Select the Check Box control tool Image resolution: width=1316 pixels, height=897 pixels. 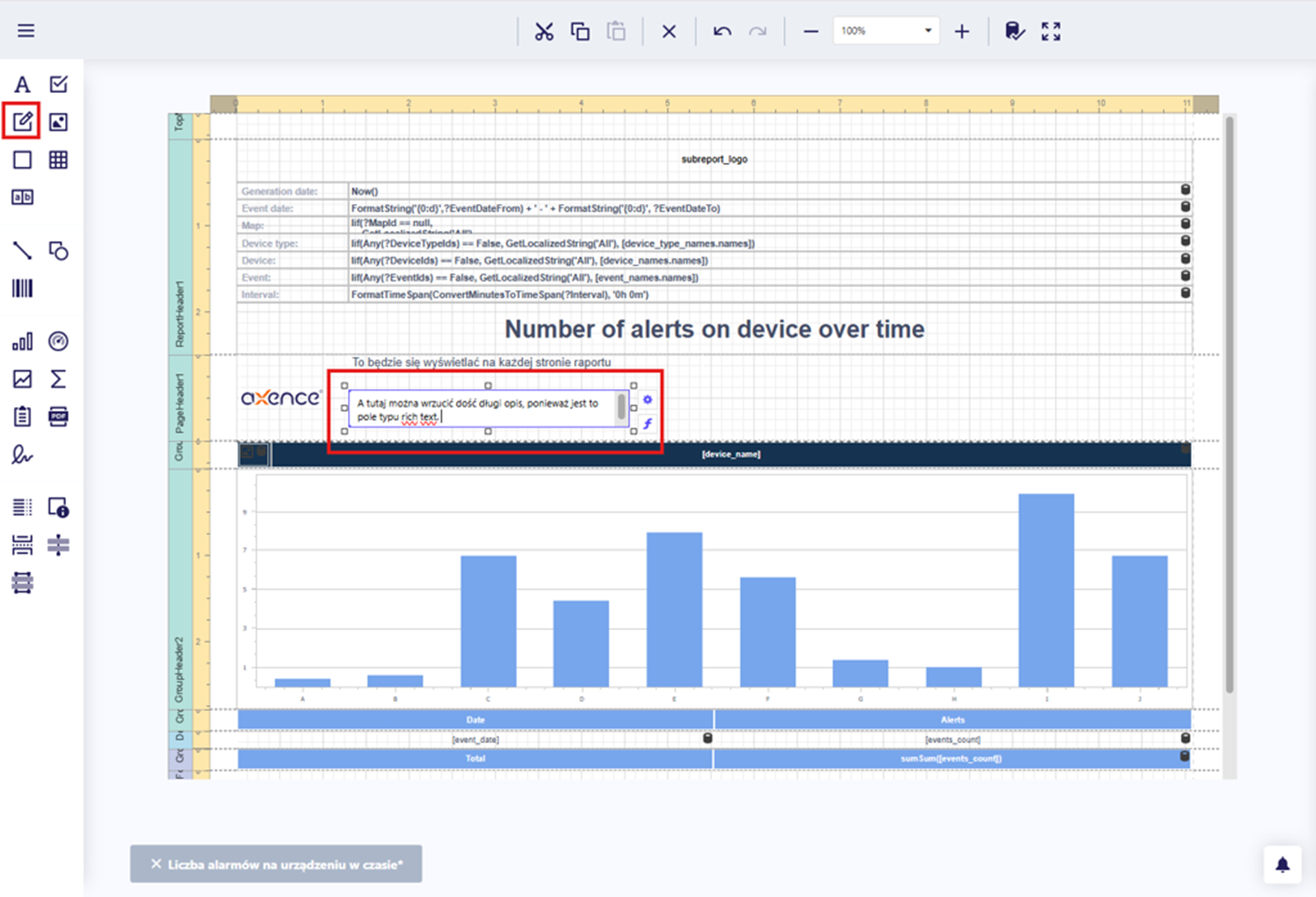click(x=58, y=85)
